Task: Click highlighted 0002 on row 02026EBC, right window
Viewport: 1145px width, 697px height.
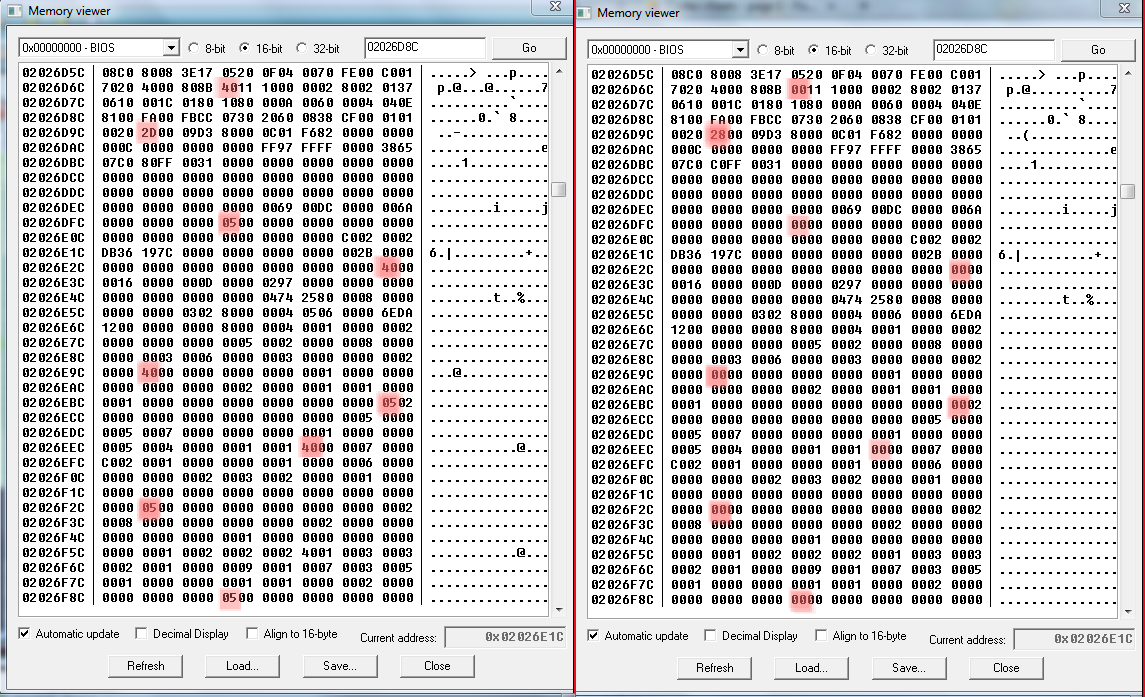Action: click(966, 405)
